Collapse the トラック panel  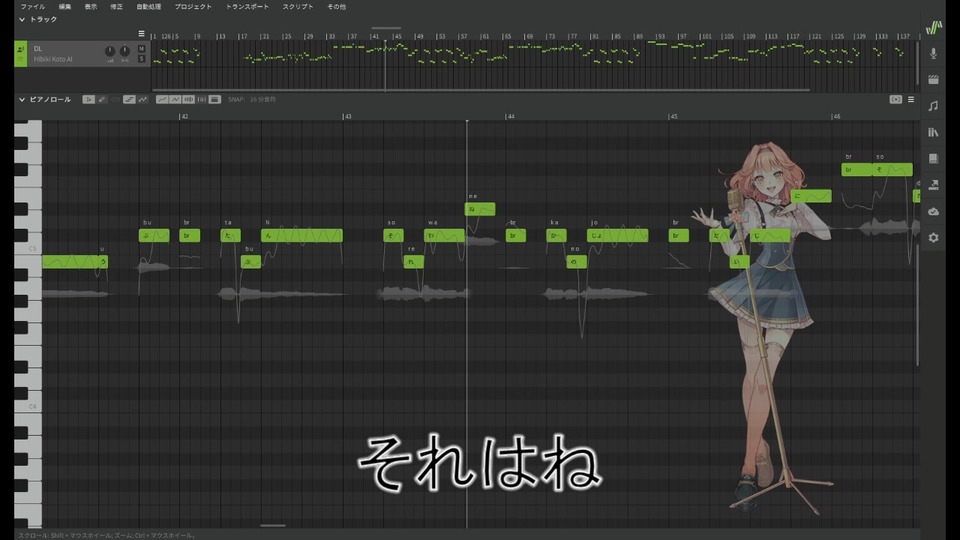pos(22,20)
